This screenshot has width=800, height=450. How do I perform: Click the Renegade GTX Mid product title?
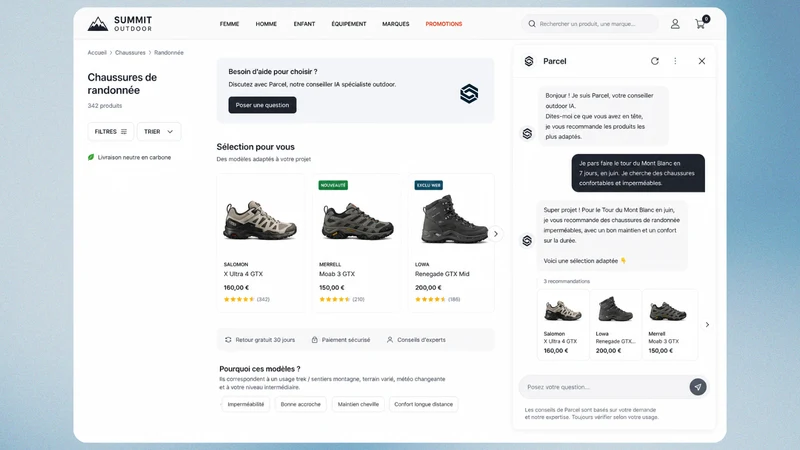[x=442, y=274]
